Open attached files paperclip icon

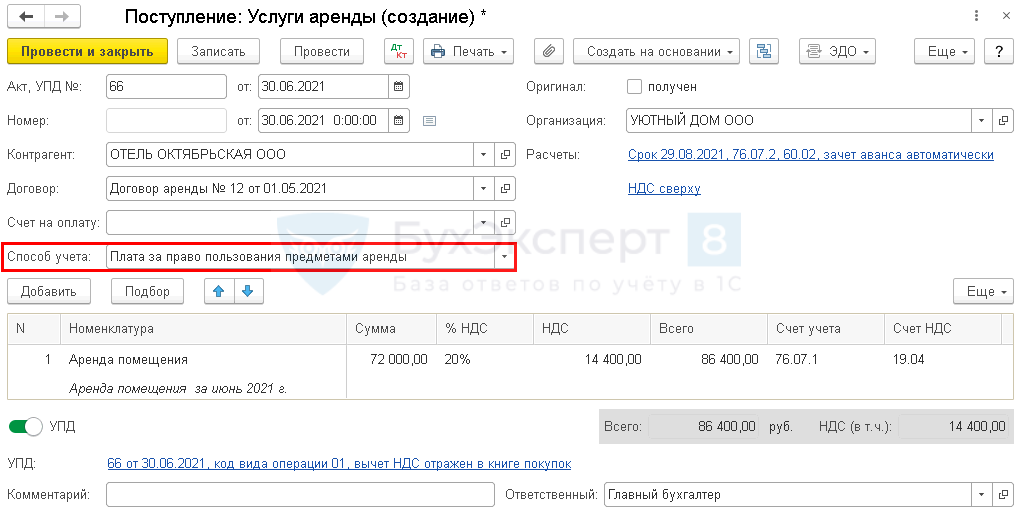coord(549,51)
